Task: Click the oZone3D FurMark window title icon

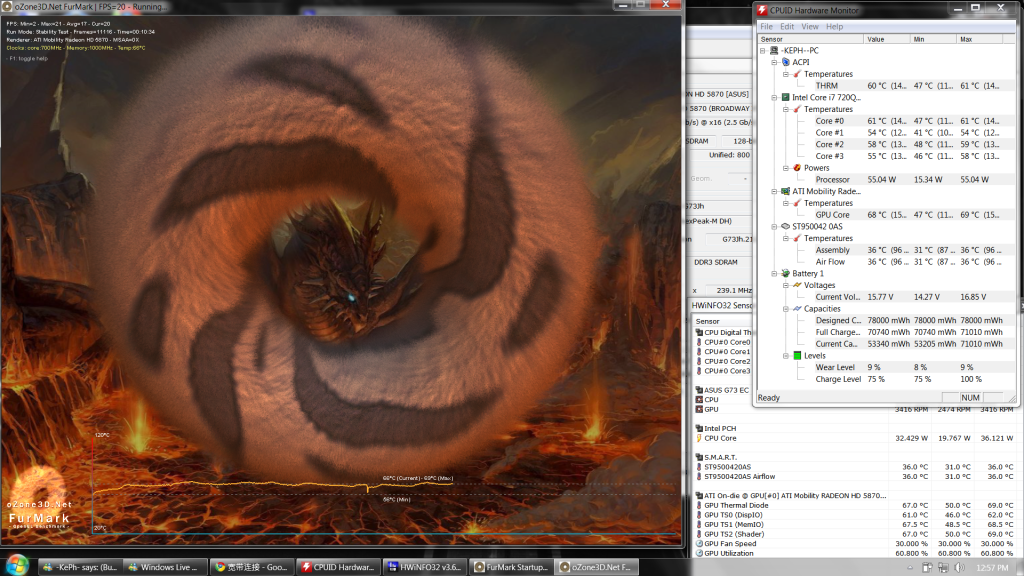Action: point(7,7)
